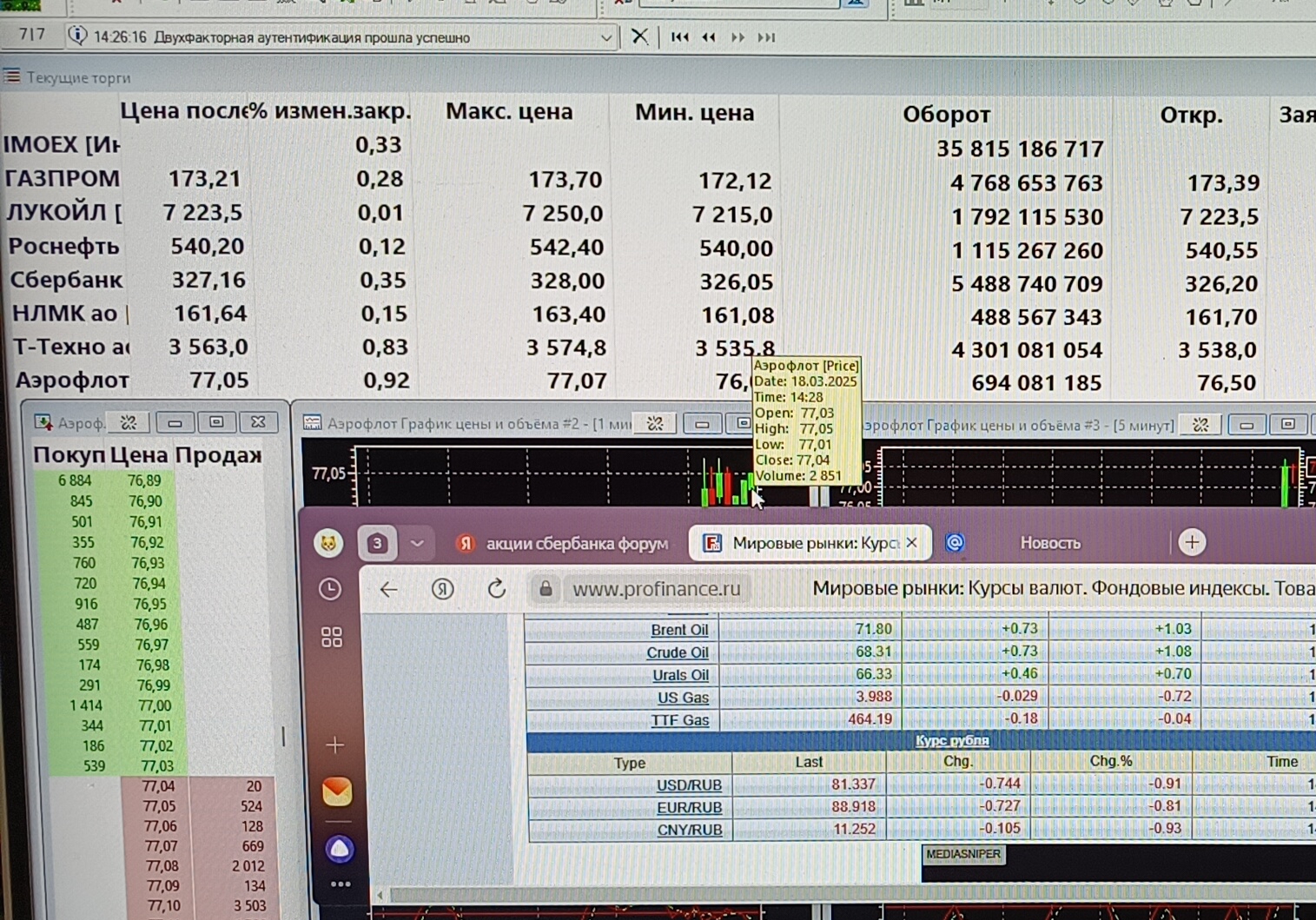Click the Текущие торги window menu icon
This screenshot has height=920, width=1316.
(12, 76)
